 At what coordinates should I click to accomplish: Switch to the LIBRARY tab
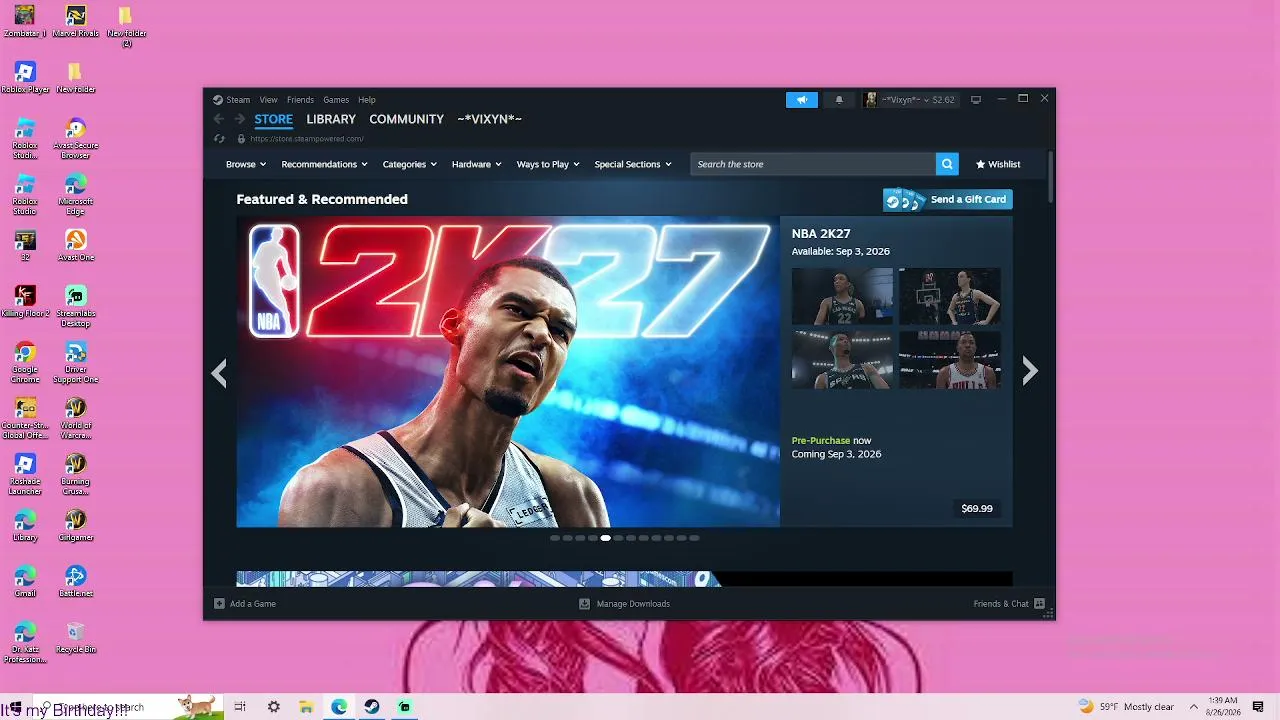(x=331, y=119)
